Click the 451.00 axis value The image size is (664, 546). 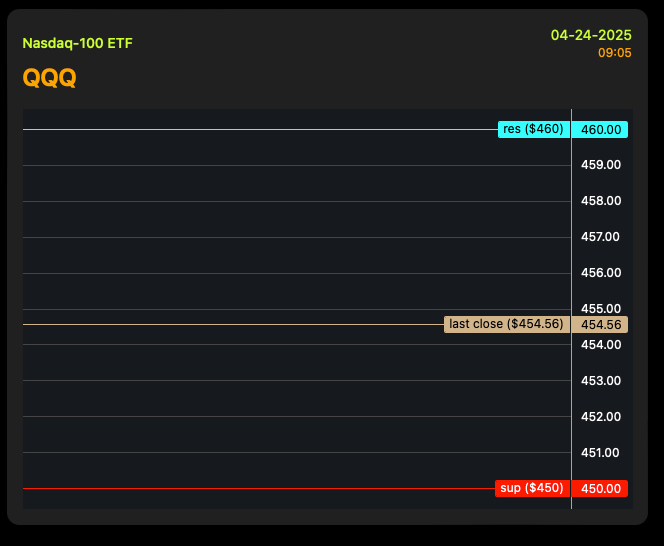click(x=600, y=453)
